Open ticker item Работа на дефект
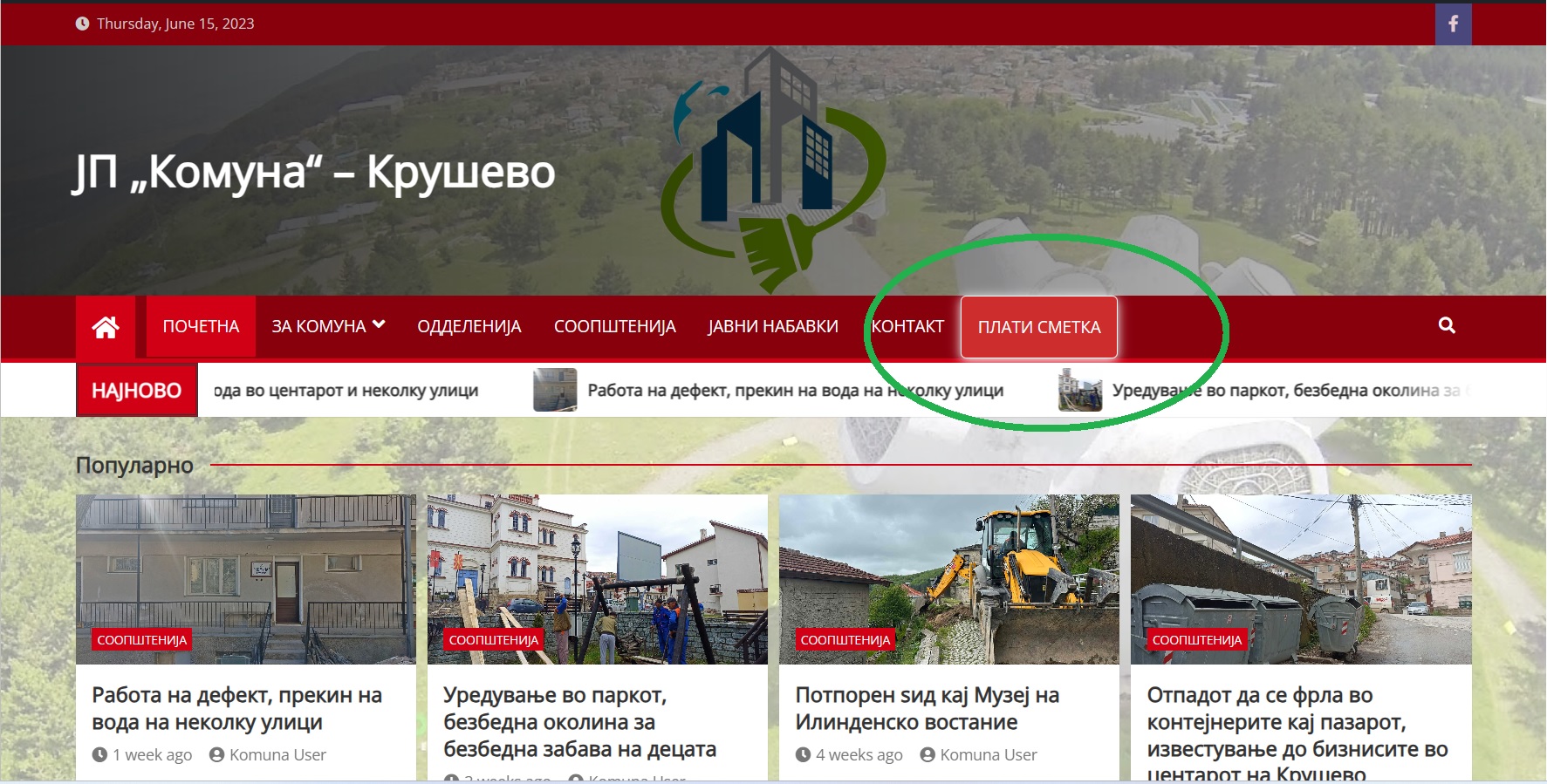Image resolution: width=1547 pixels, height=784 pixels. pos(795,390)
